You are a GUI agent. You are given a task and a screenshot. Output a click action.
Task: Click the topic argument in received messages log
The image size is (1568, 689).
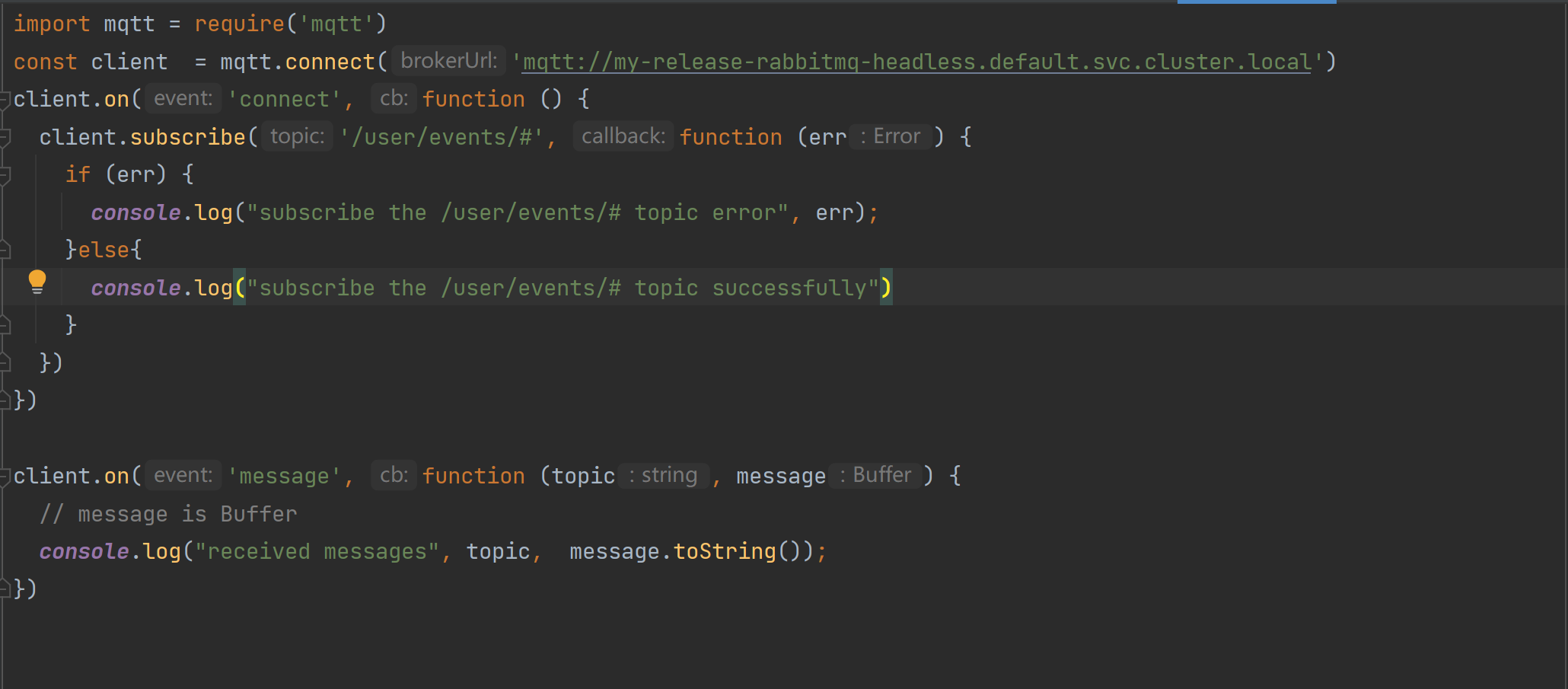point(498,551)
